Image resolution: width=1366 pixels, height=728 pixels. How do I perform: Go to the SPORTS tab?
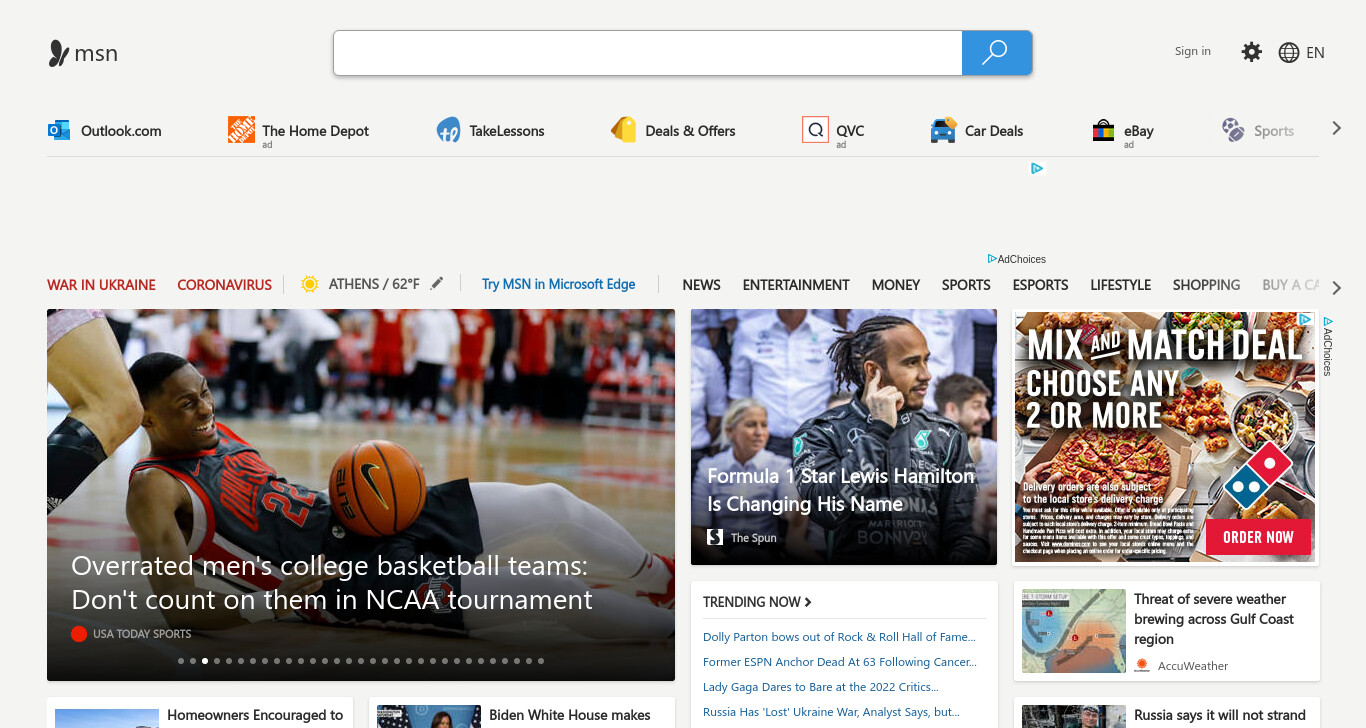click(966, 285)
